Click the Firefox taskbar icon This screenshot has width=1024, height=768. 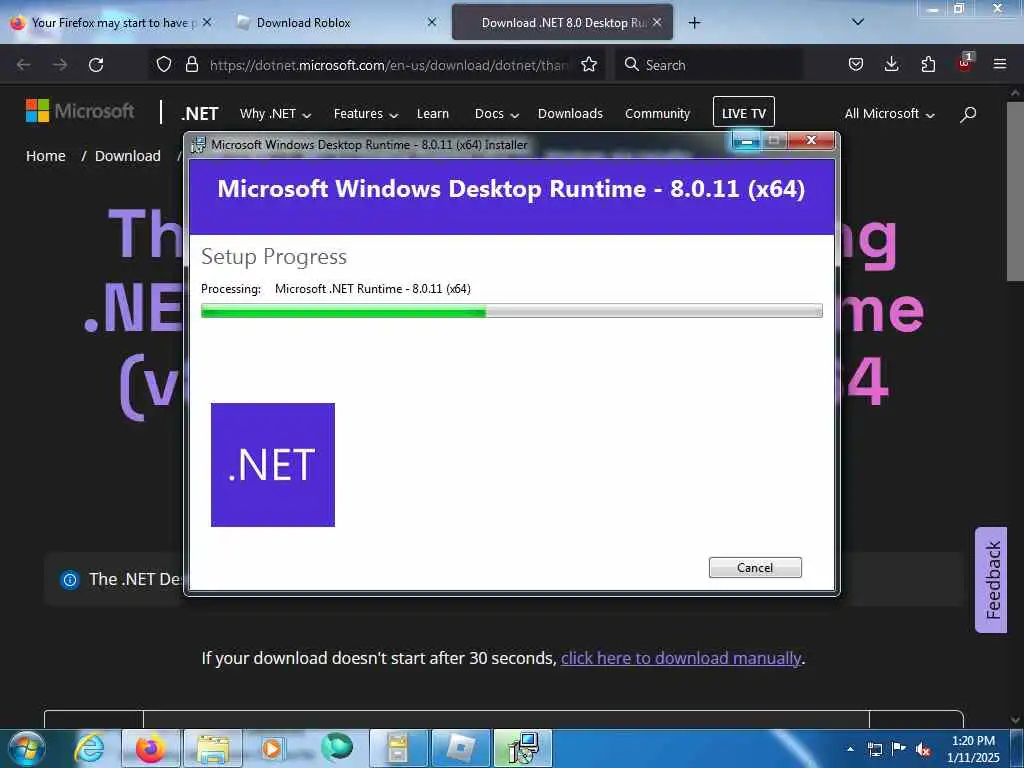pos(150,748)
